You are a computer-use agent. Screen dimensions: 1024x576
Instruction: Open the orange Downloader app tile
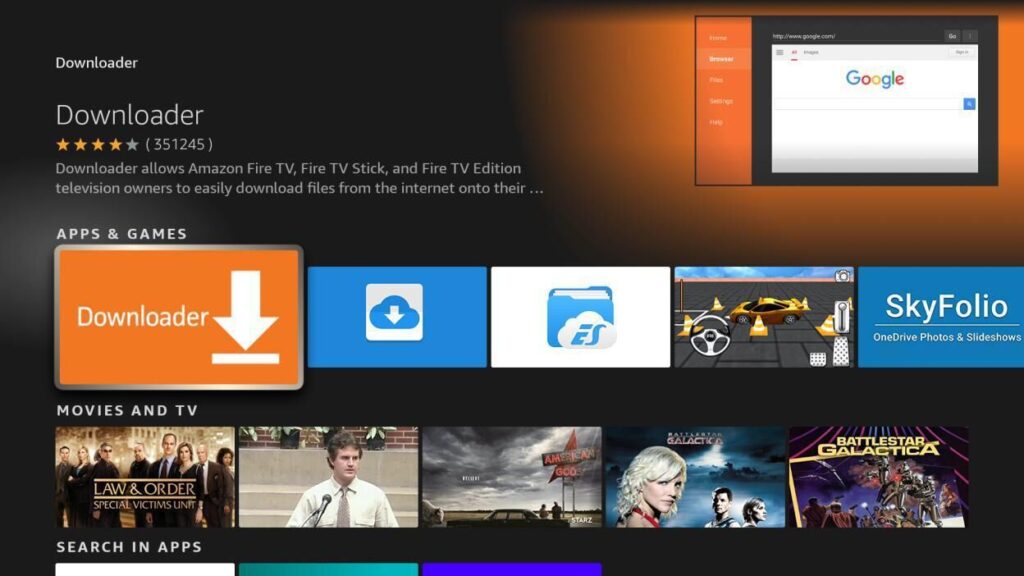(x=179, y=317)
